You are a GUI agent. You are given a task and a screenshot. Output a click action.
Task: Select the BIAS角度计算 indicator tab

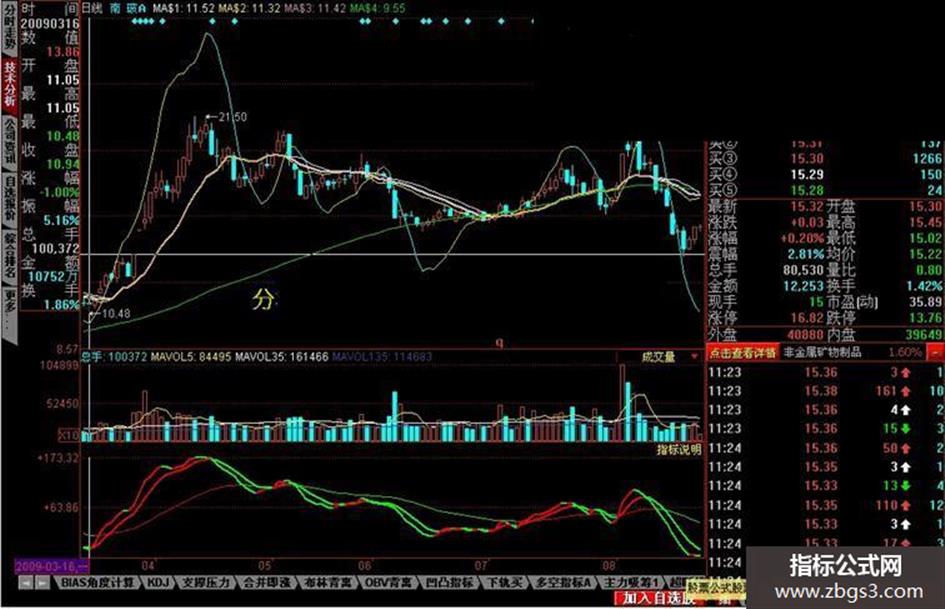[x=98, y=582]
